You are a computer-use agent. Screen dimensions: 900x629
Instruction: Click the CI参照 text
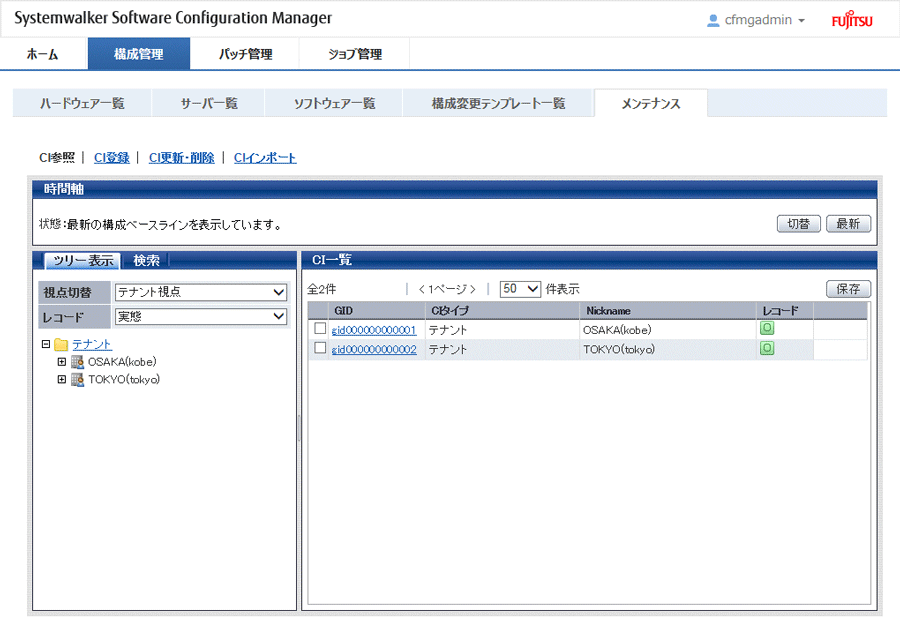57,158
